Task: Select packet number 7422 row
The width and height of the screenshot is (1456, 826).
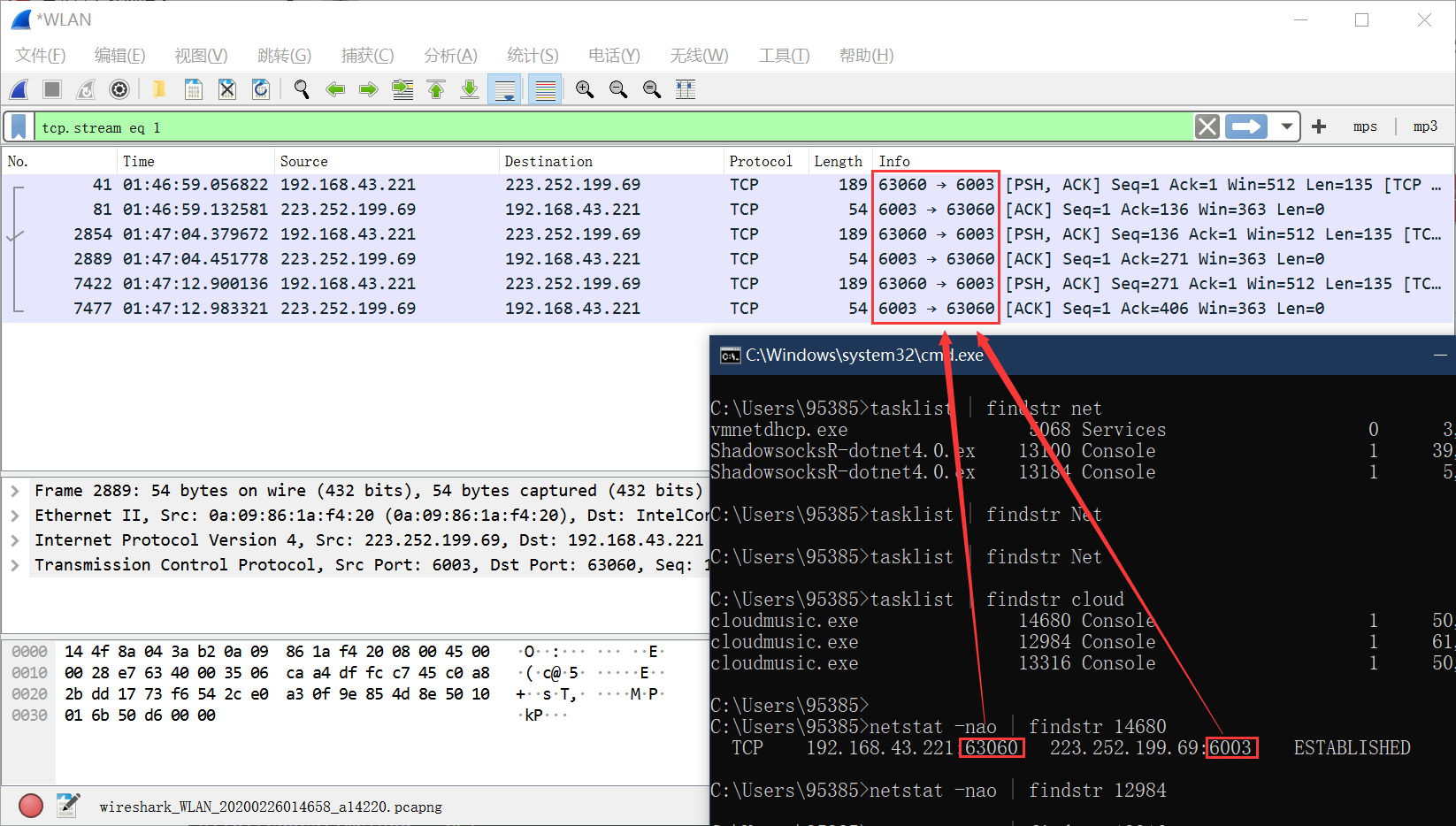Action: coord(727,284)
